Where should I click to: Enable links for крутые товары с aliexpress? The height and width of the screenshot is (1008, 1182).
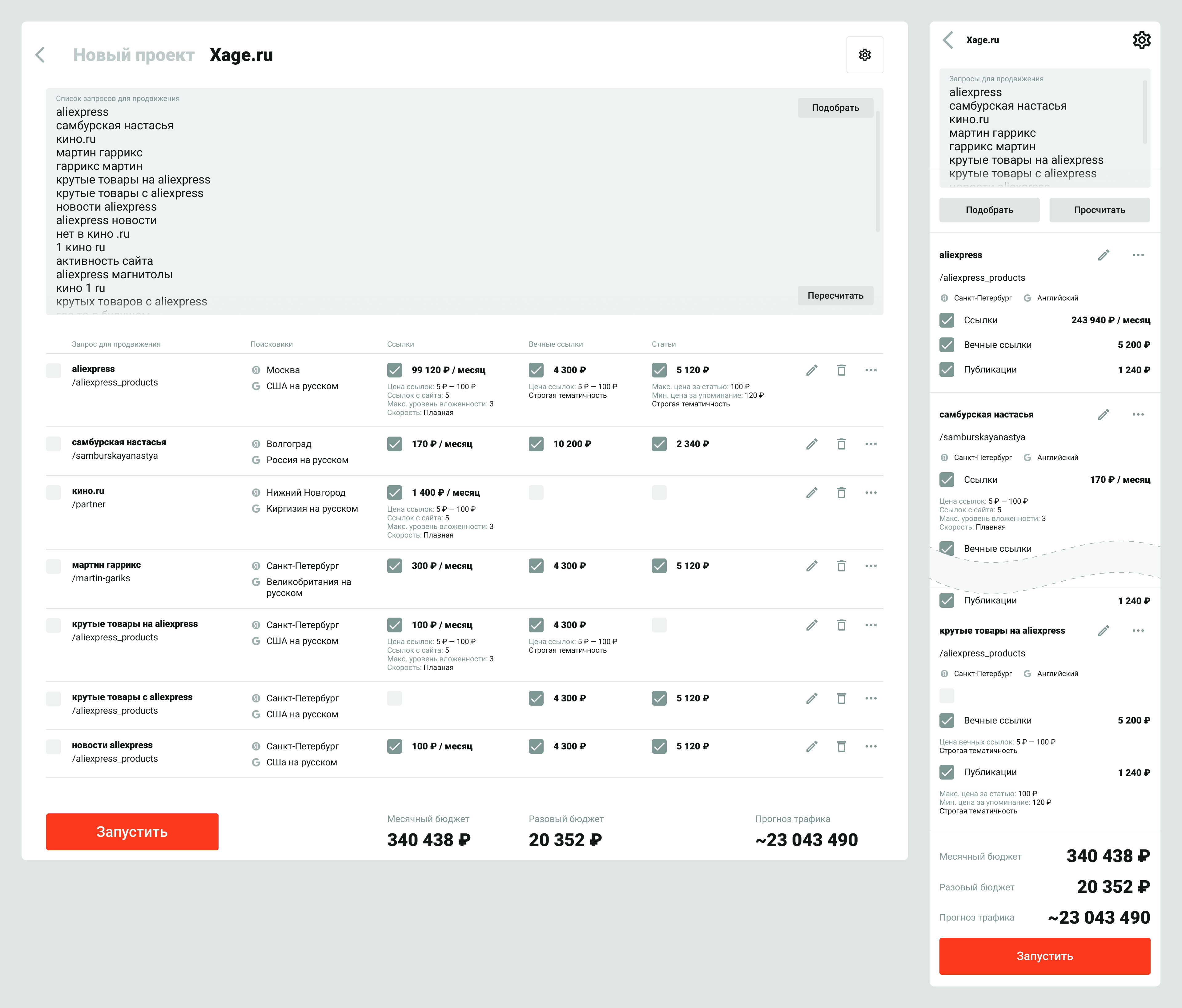[394, 698]
